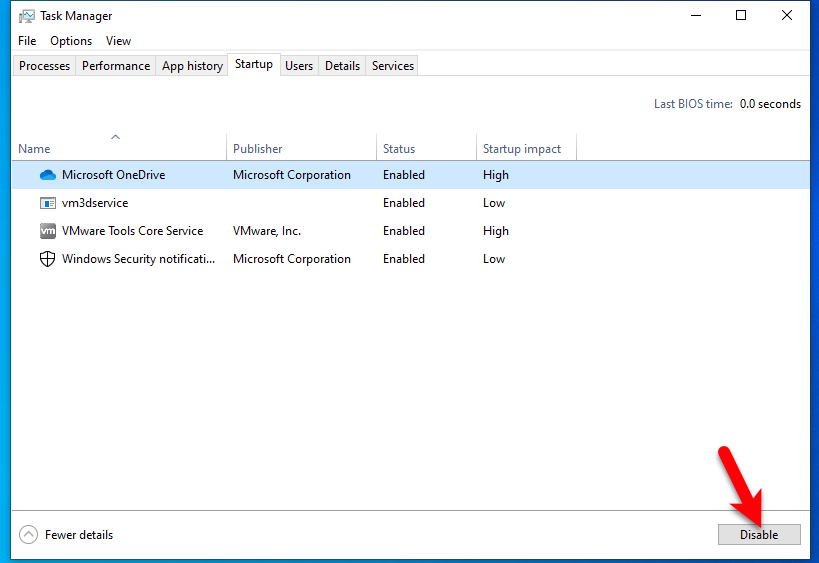Click the Last BIOS time value
This screenshot has width=819, height=563.
[770, 104]
